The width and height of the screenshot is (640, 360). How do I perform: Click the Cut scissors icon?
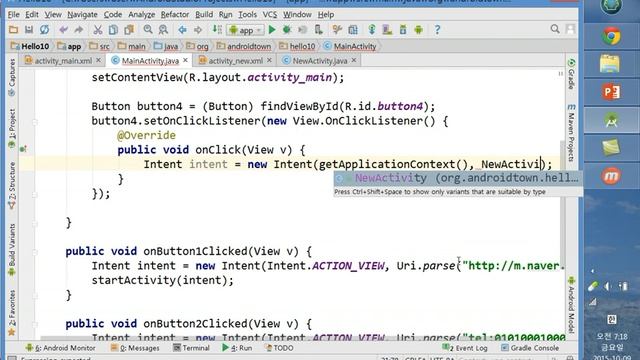98,30
